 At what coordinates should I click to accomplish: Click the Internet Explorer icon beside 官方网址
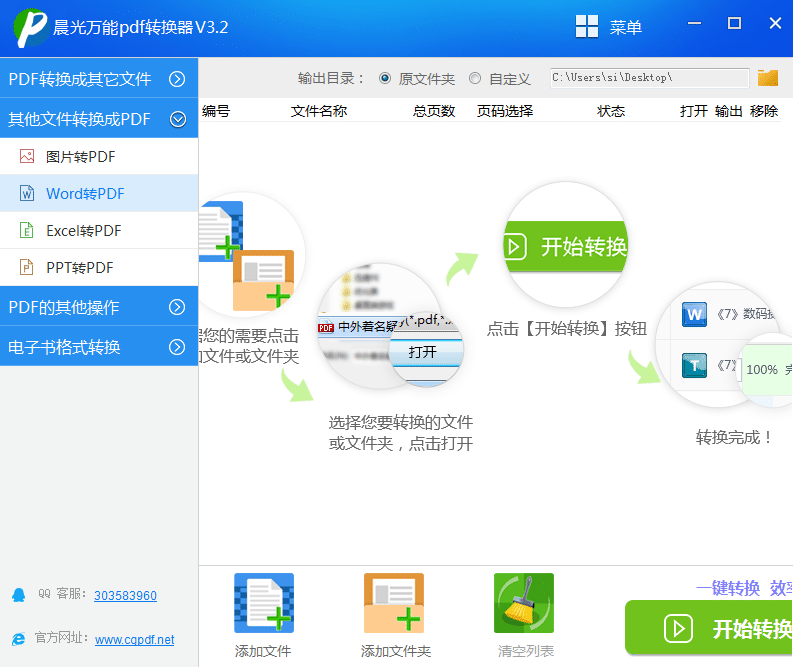(19, 639)
